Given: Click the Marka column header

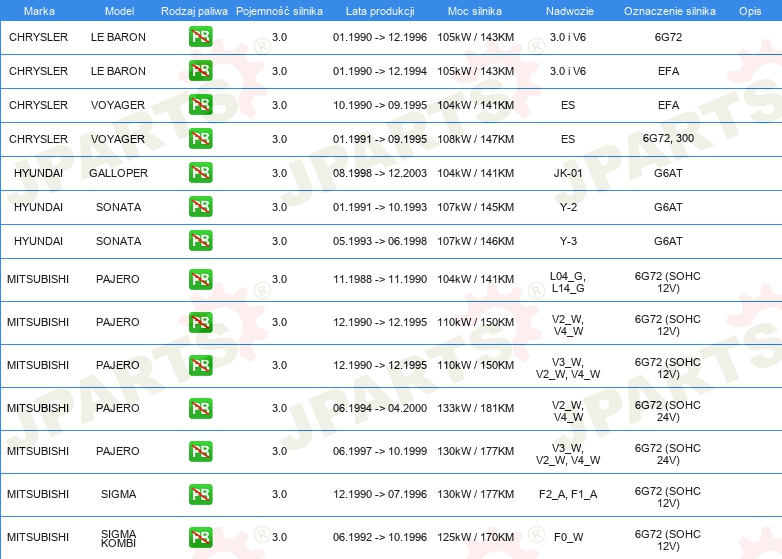Looking at the screenshot, I should point(38,10).
